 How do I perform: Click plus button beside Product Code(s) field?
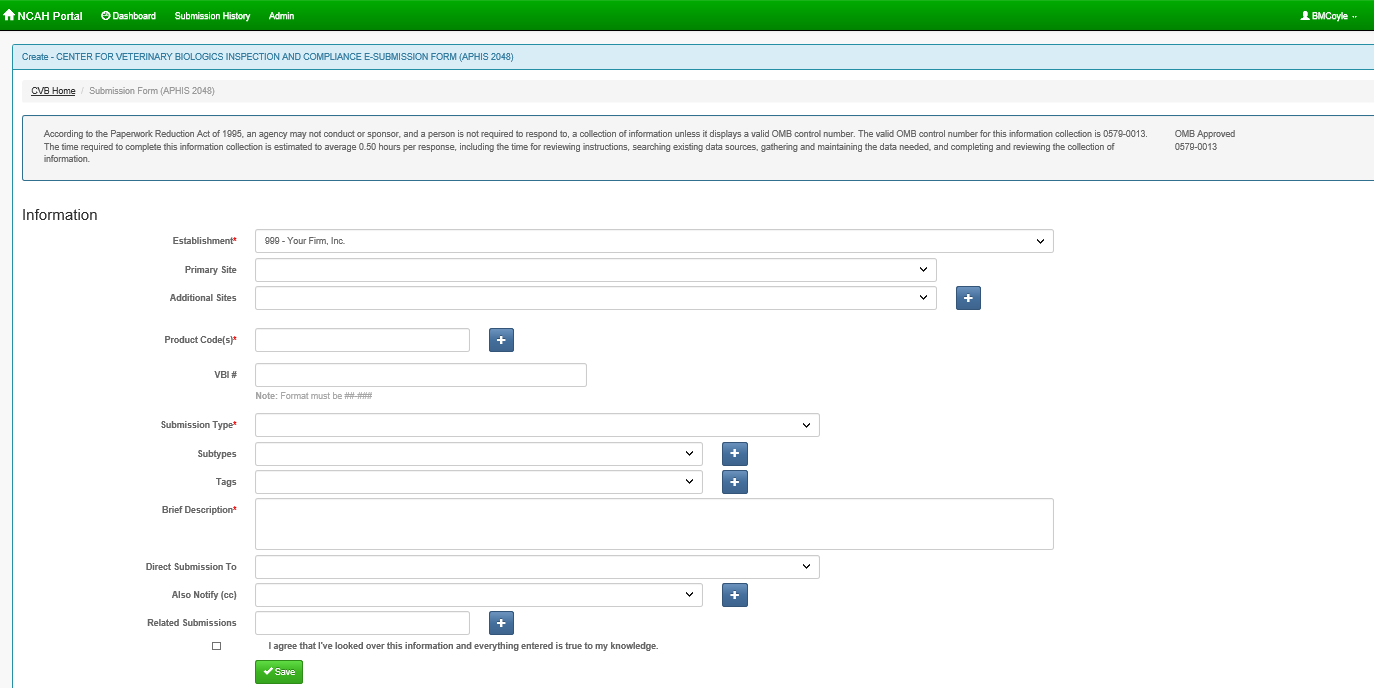[x=501, y=340]
